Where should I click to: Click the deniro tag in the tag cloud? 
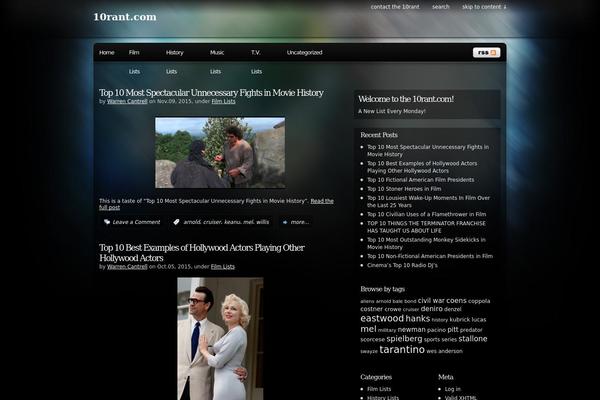(x=431, y=309)
